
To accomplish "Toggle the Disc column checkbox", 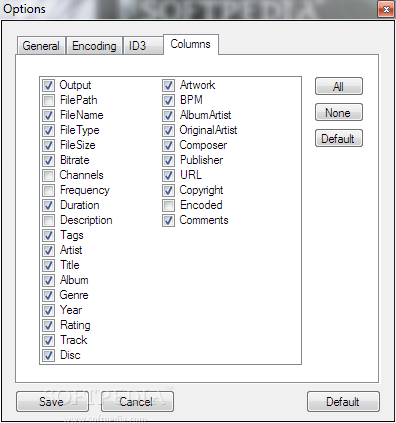I will point(48,355).
